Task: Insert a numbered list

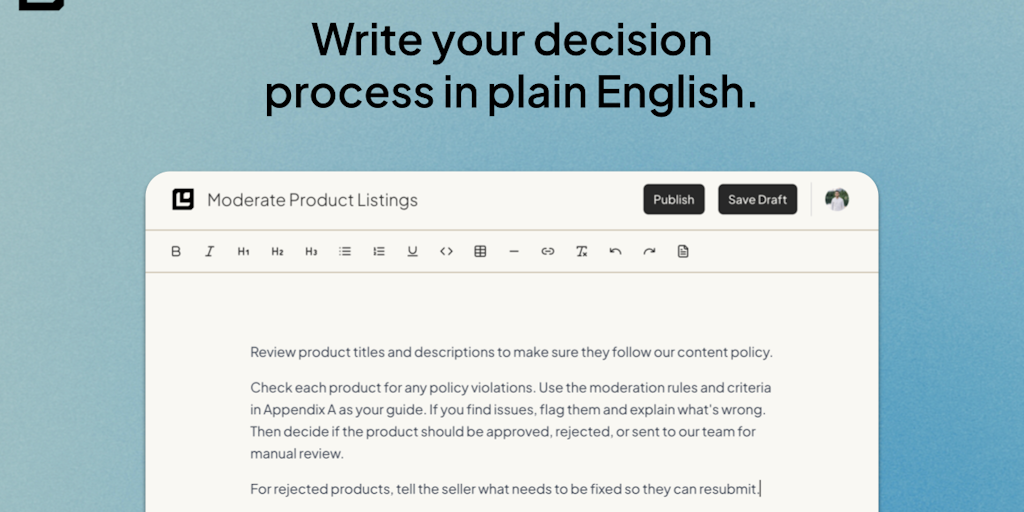Action: click(x=379, y=251)
